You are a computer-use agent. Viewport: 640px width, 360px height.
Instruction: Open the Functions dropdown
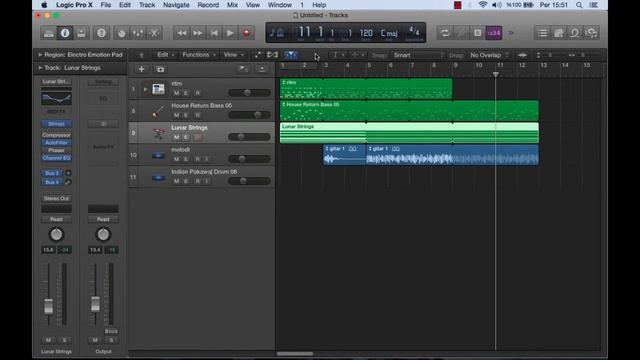tap(199, 55)
